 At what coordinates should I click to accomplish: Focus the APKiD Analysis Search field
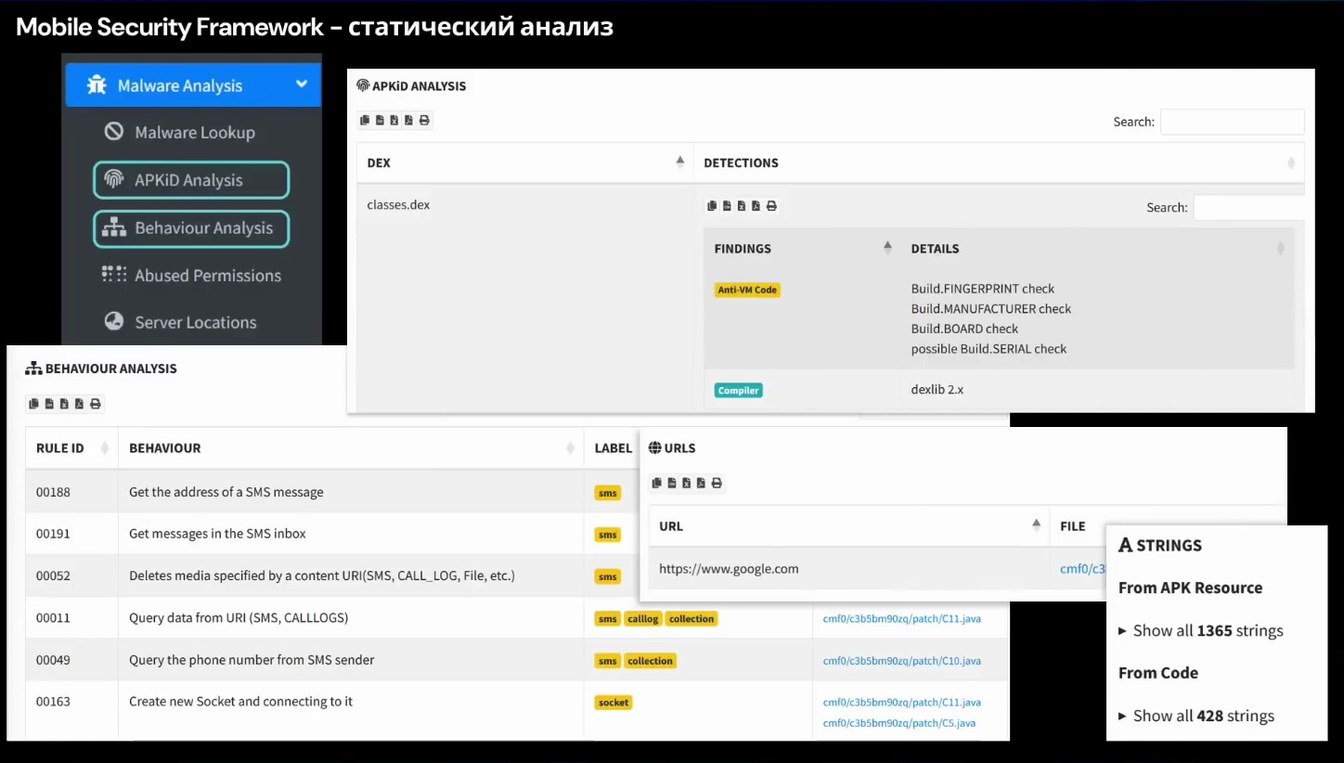click(1232, 122)
